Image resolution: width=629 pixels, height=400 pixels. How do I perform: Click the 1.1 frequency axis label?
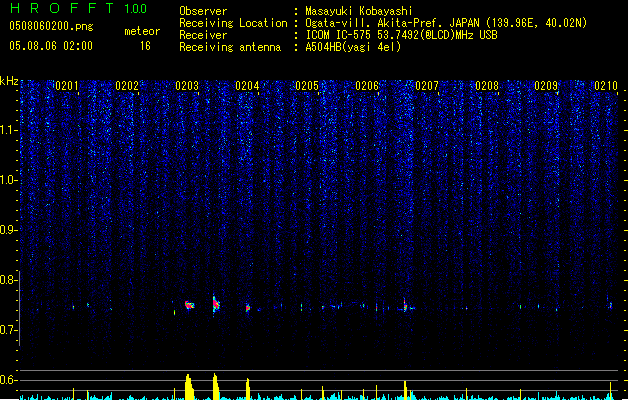click(x=9, y=130)
